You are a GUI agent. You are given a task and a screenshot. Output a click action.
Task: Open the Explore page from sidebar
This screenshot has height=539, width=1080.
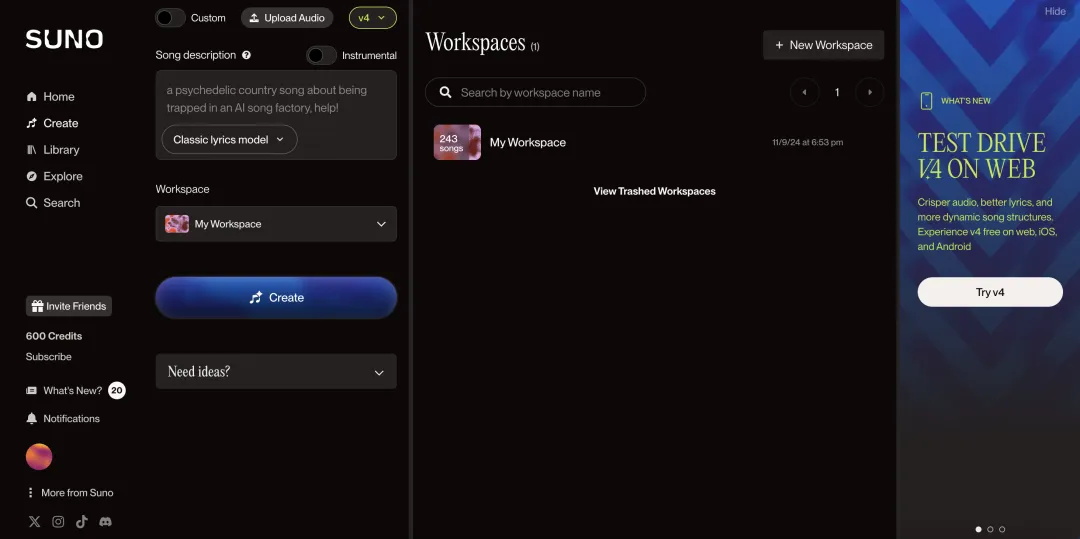pos(62,176)
